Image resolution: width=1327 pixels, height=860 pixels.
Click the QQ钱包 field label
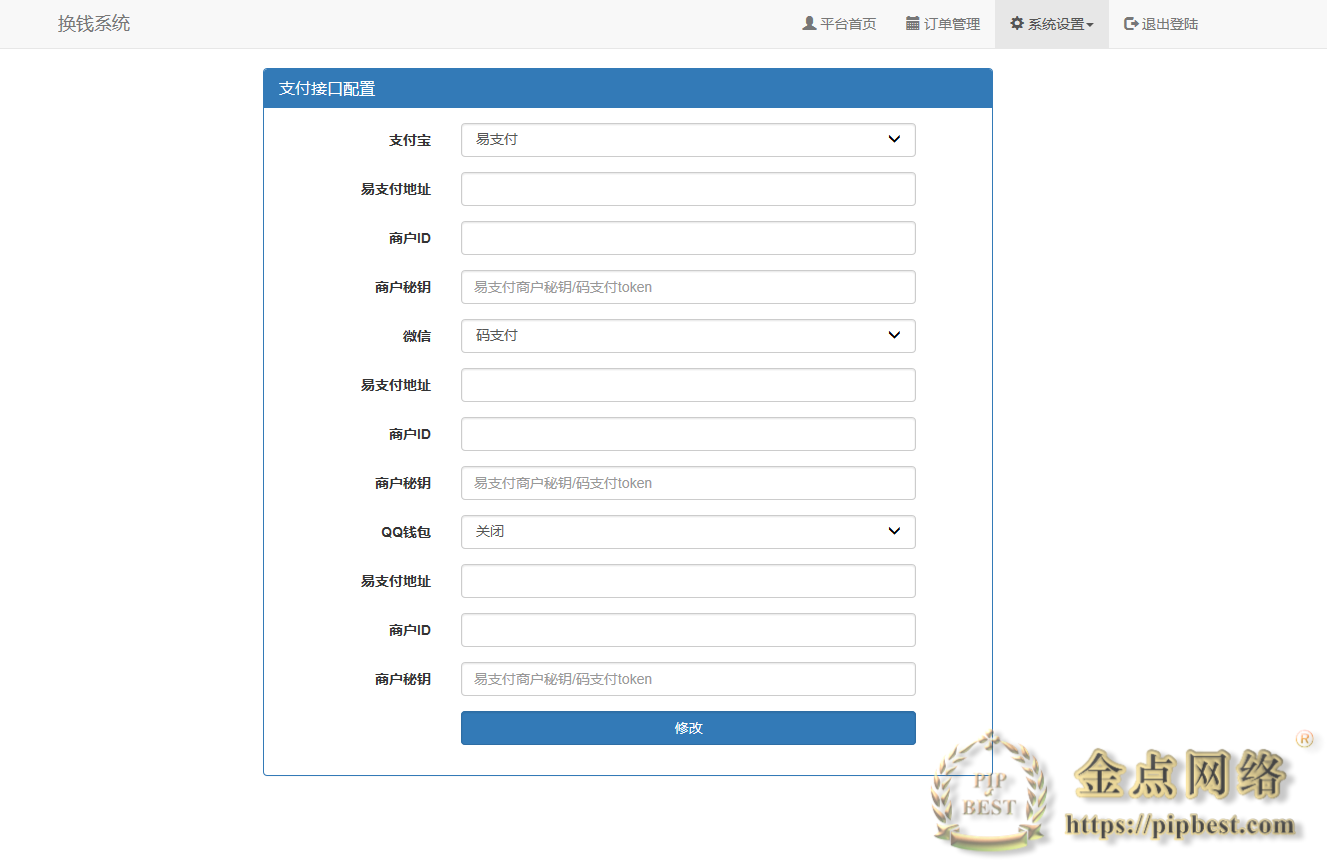click(x=406, y=533)
